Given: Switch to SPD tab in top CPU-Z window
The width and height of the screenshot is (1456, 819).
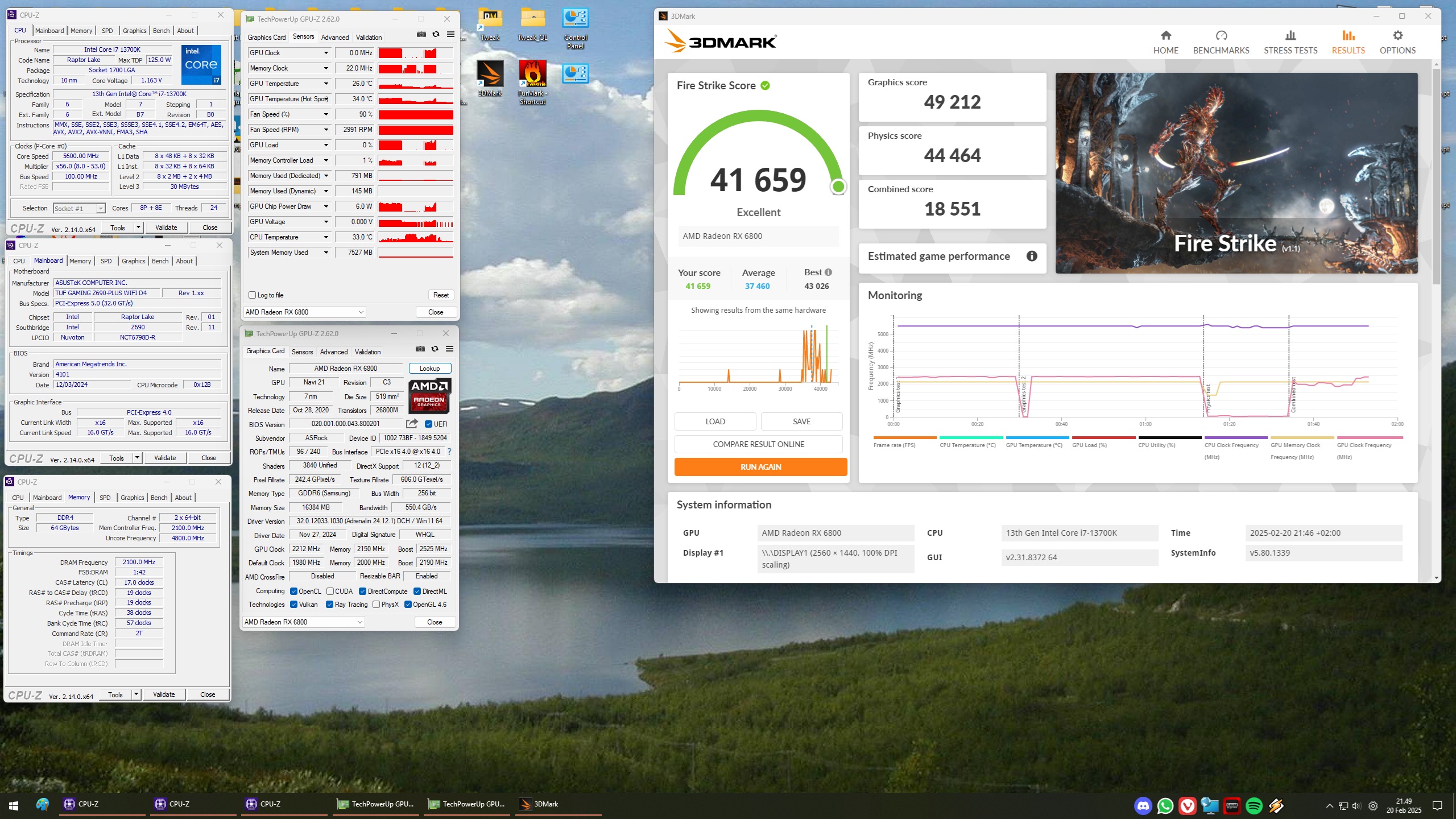Looking at the screenshot, I should [x=107, y=31].
